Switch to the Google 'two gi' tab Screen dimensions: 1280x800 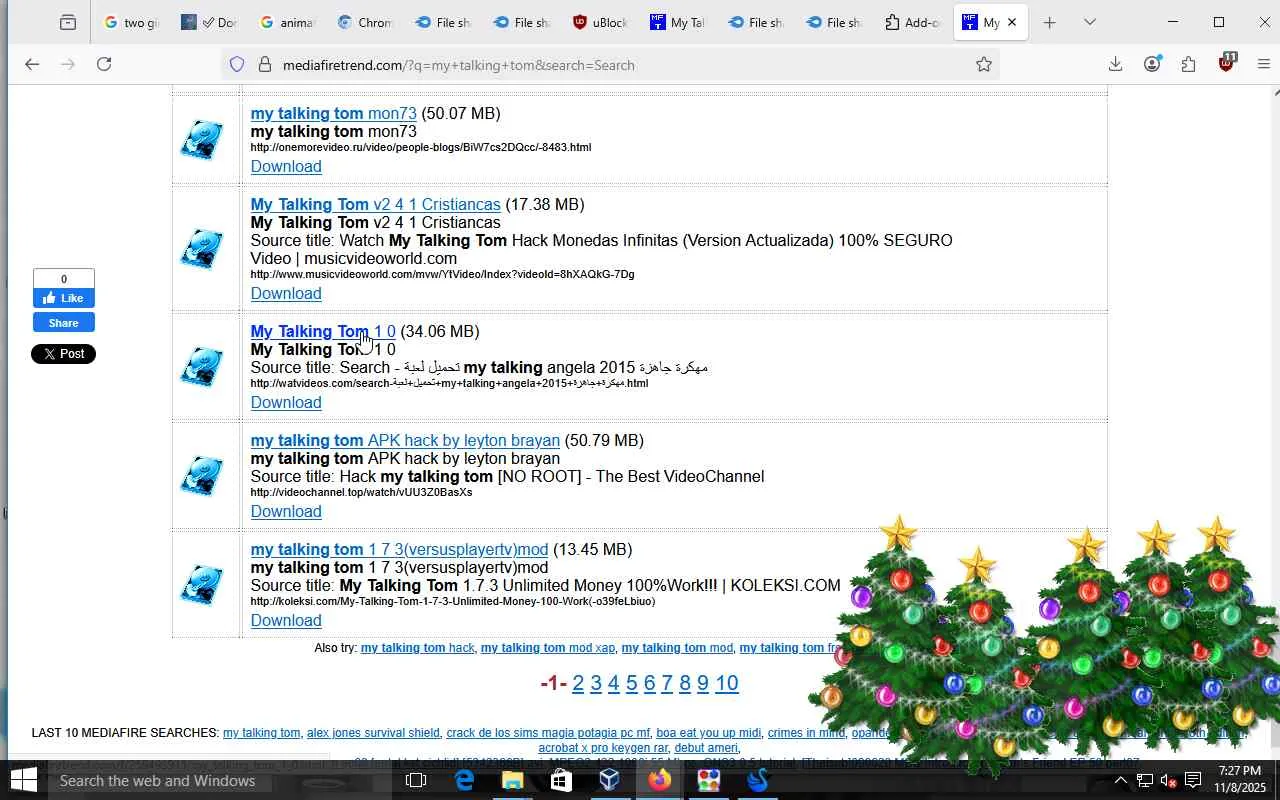click(x=130, y=22)
